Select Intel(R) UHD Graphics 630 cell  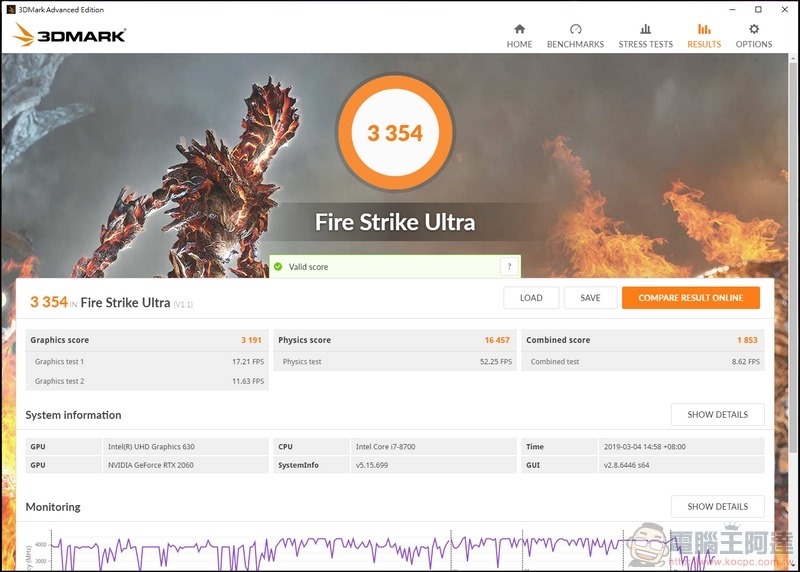click(x=186, y=446)
